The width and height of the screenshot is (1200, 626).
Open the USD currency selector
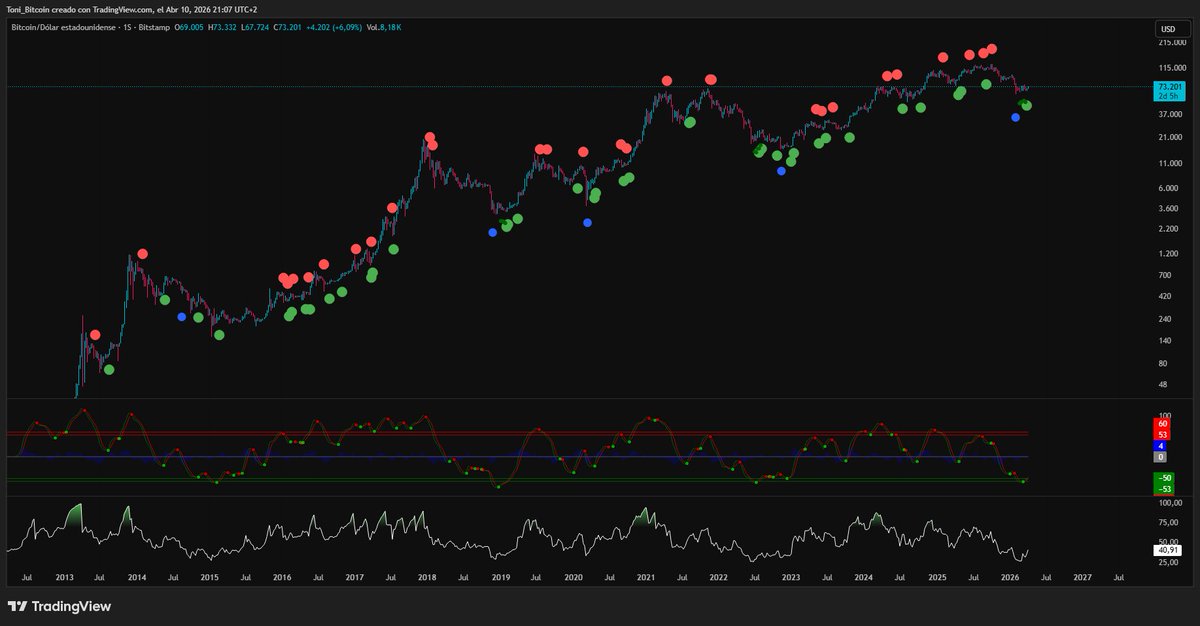pos(1168,28)
